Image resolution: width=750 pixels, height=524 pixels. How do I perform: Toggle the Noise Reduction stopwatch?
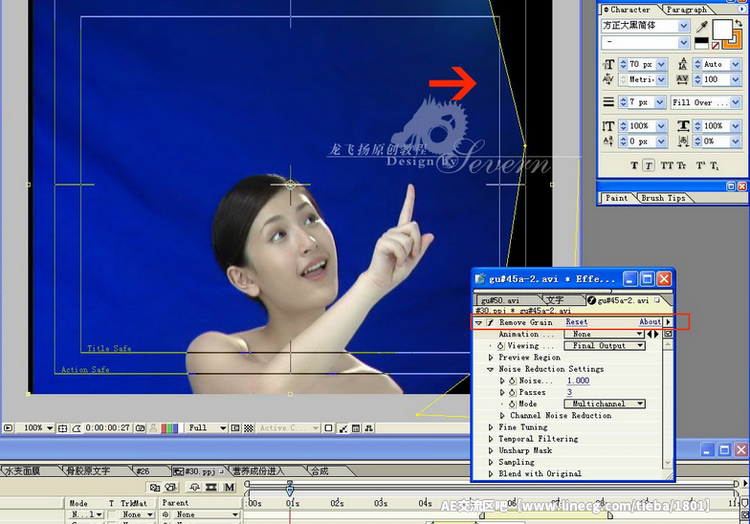[x=512, y=381]
